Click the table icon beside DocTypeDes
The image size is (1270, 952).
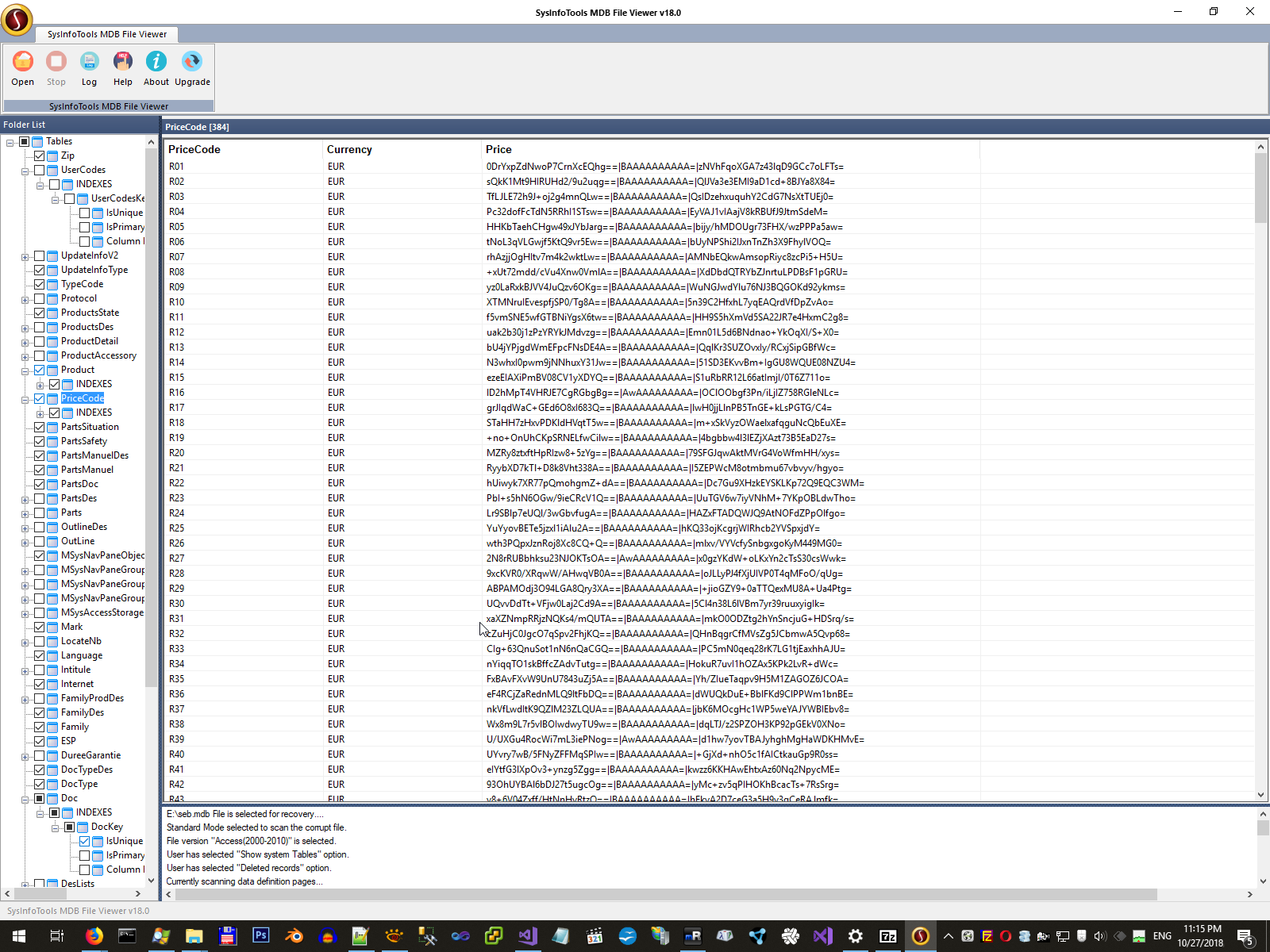(x=52, y=770)
